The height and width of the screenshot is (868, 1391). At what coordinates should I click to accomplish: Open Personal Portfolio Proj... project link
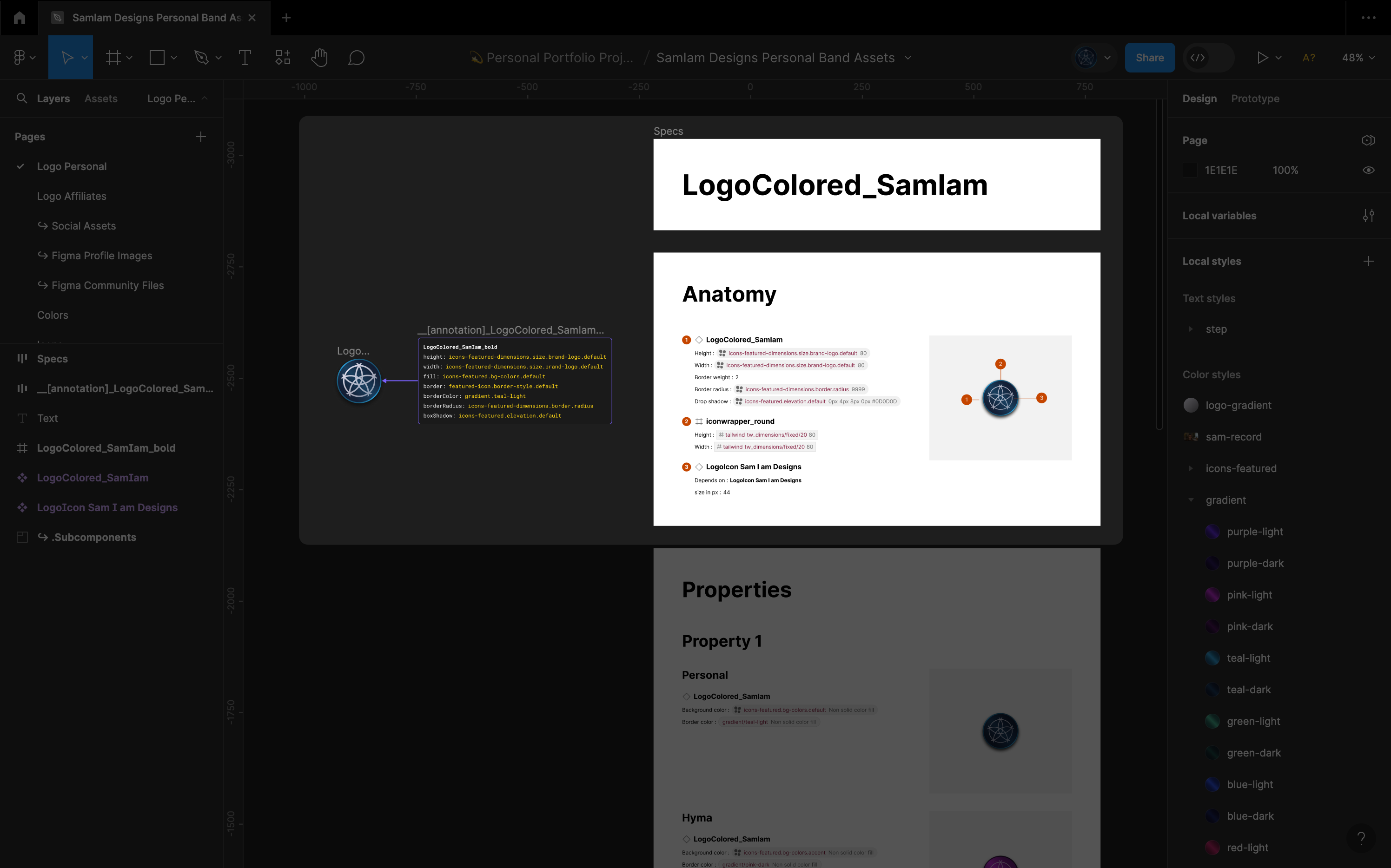(x=552, y=58)
